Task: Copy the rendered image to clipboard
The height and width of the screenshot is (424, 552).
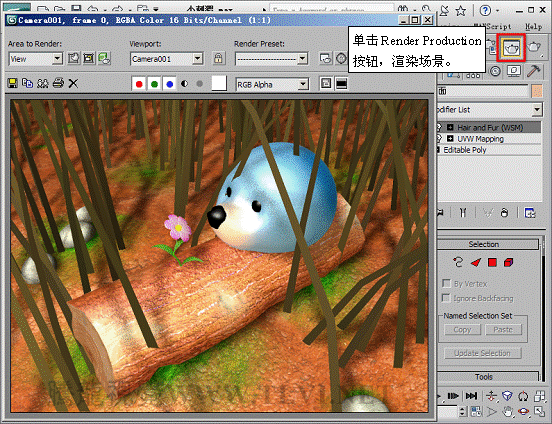Action: point(27,83)
